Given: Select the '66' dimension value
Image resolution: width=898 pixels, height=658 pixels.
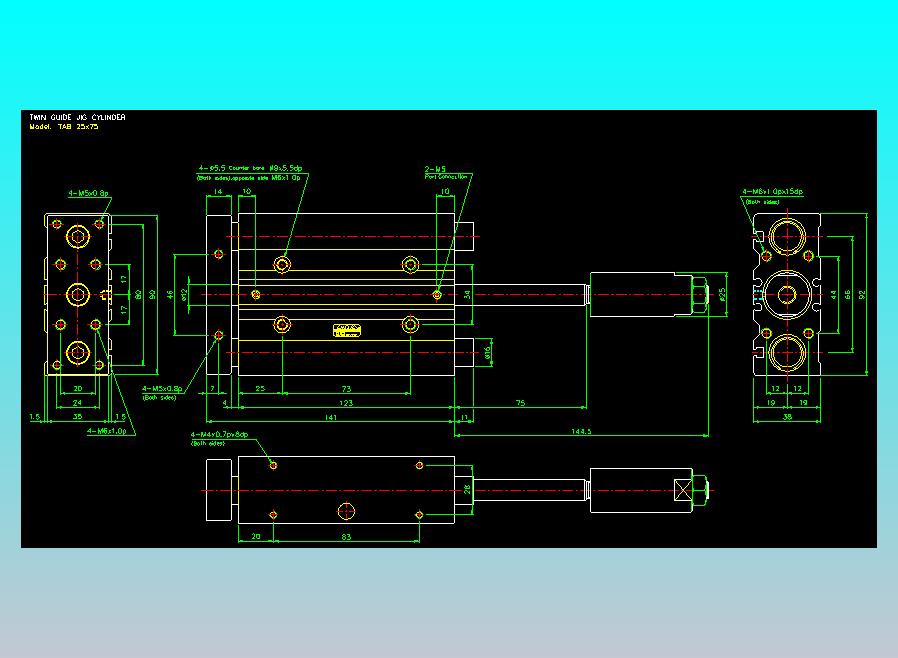Looking at the screenshot, I should 848,294.
